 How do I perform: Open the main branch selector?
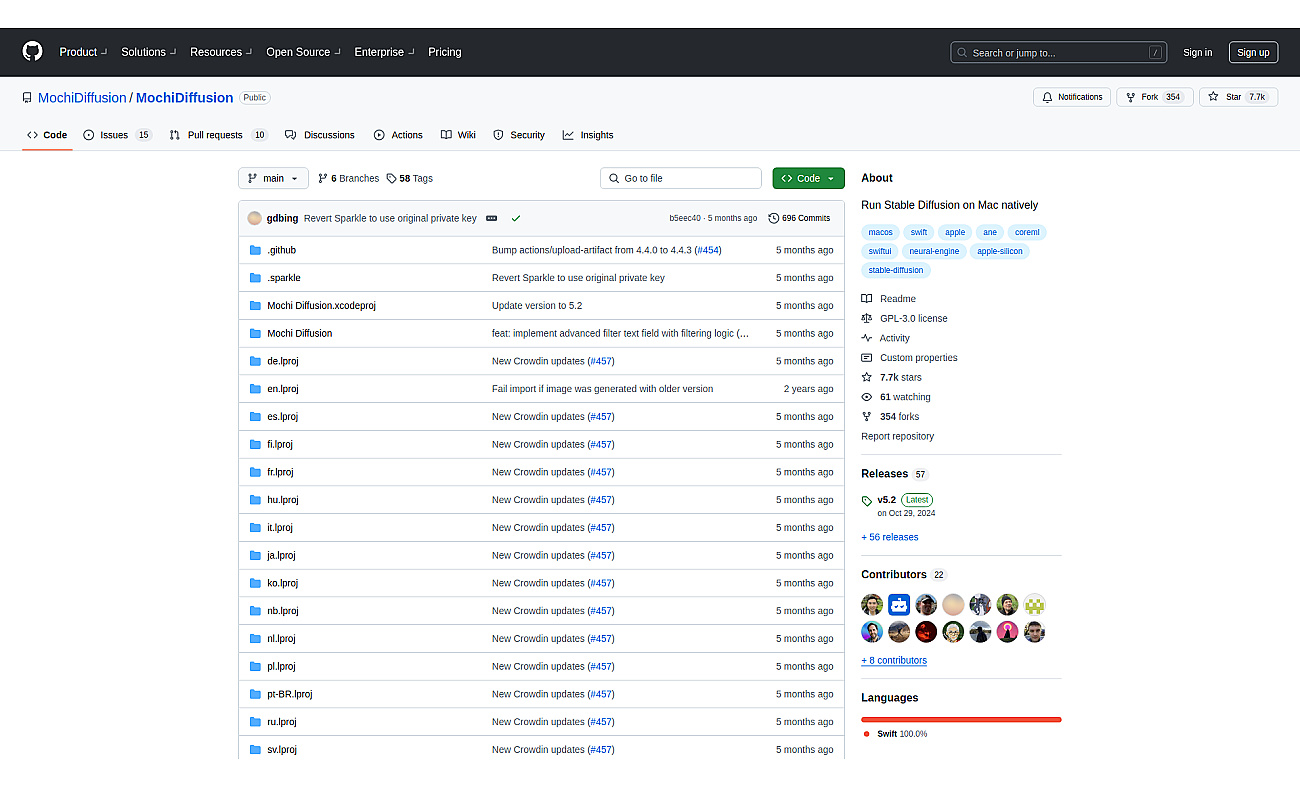tap(273, 178)
